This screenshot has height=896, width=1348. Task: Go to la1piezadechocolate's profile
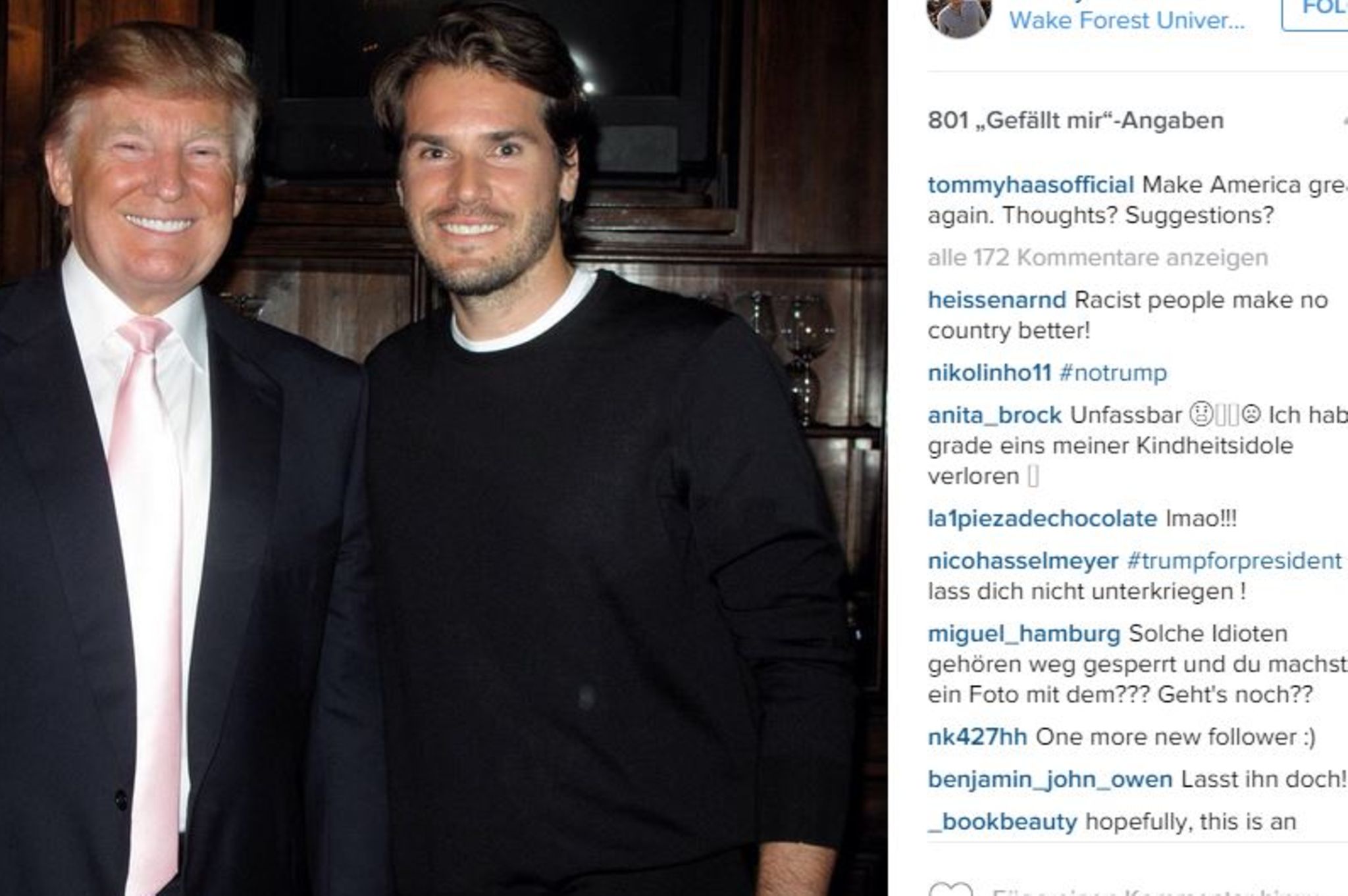1042,518
